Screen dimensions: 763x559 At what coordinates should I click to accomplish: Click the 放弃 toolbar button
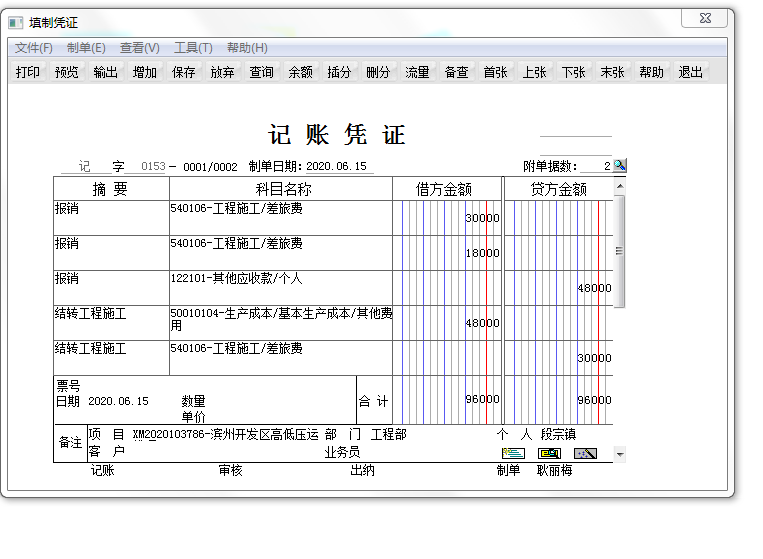tap(222, 72)
